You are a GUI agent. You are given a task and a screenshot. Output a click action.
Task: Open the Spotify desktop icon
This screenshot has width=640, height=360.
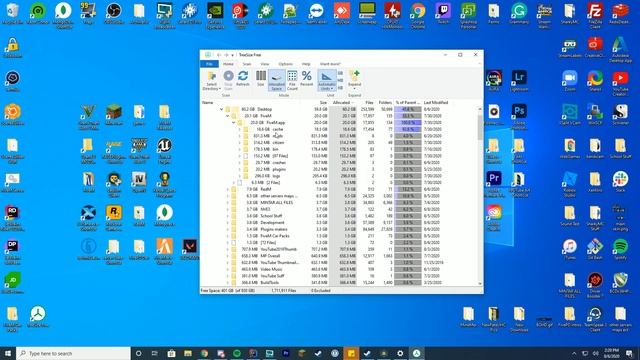(620, 249)
